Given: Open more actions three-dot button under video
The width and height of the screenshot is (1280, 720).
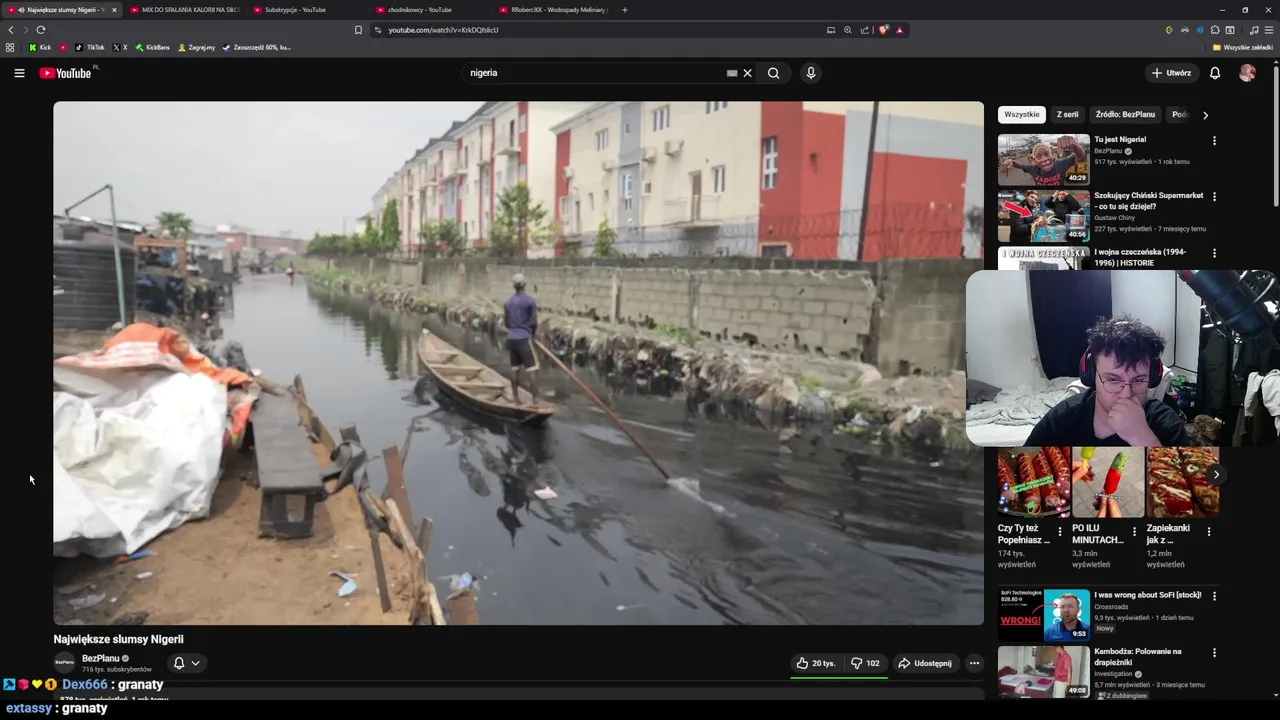Looking at the screenshot, I should coord(974,663).
